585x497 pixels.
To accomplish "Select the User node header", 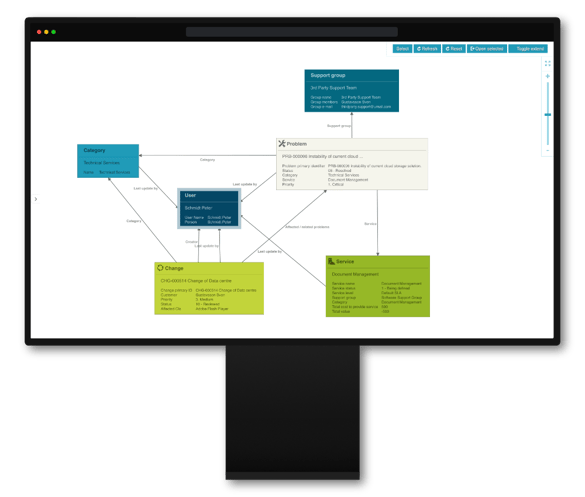I will 209,196.
